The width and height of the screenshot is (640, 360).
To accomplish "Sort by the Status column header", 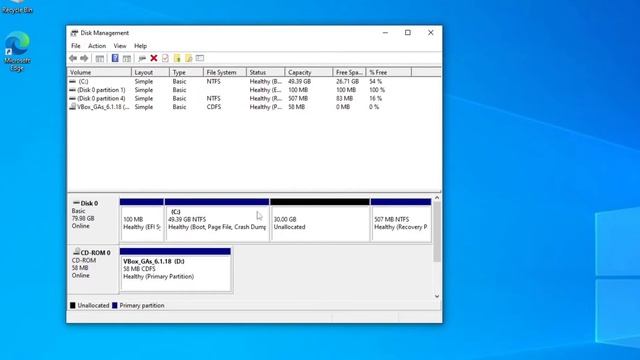I will pos(266,72).
